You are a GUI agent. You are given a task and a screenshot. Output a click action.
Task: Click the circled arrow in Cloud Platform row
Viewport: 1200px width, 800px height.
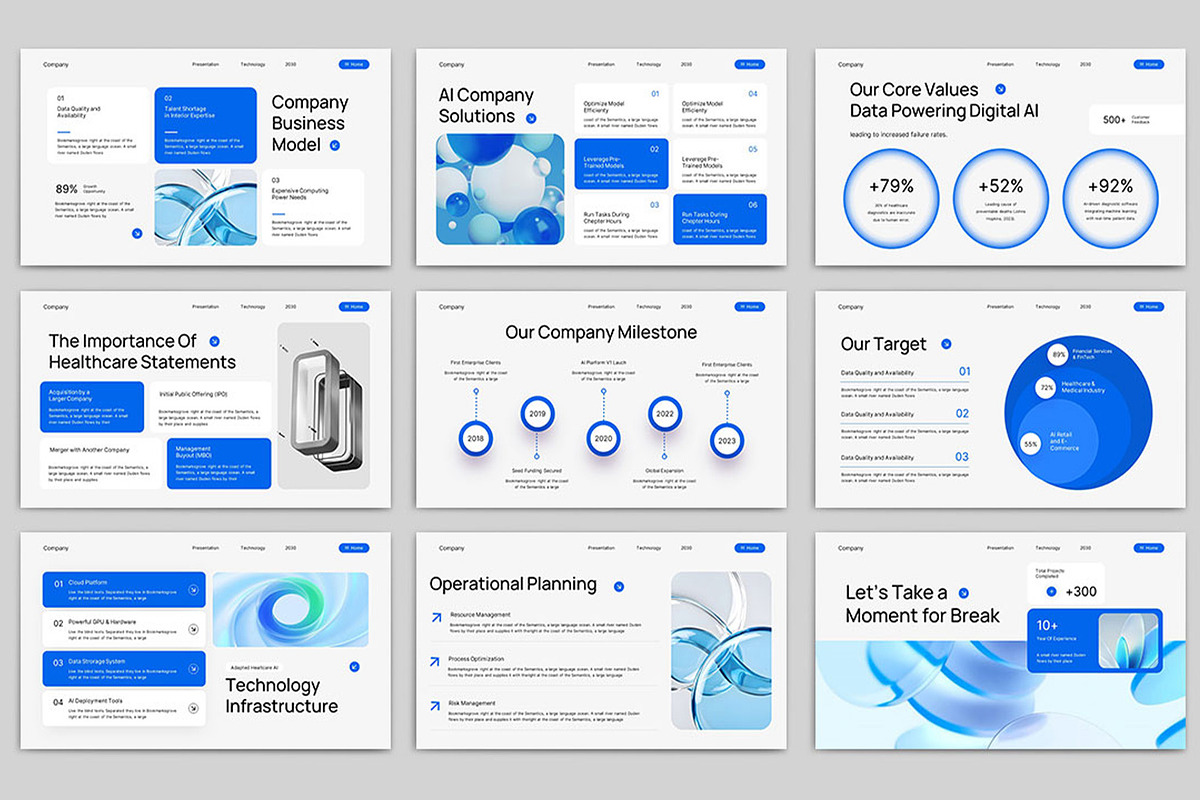pyautogui.click(x=193, y=590)
